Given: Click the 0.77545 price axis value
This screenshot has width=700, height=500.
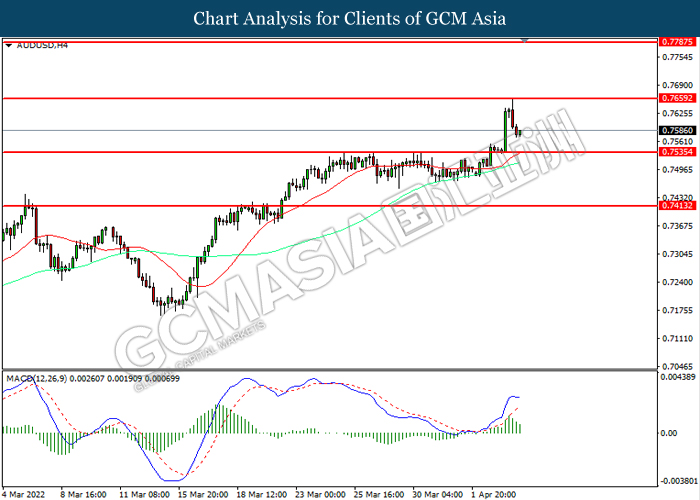Looking at the screenshot, I should pos(678,57).
